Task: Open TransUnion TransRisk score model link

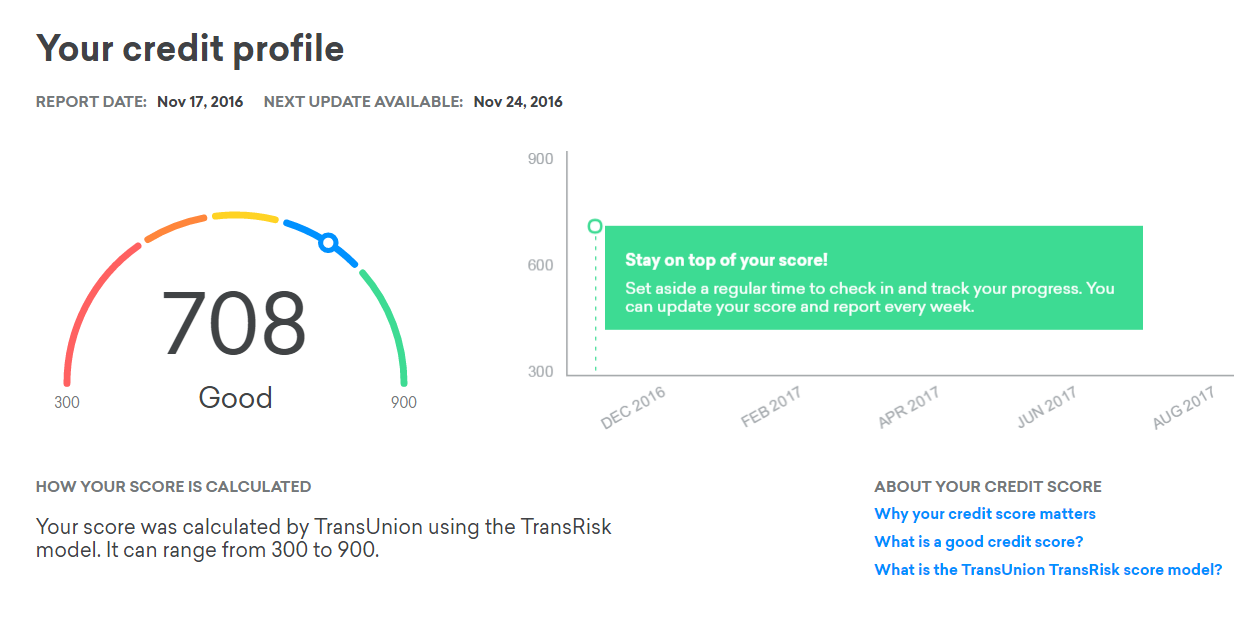Action: pyautogui.click(x=1048, y=570)
